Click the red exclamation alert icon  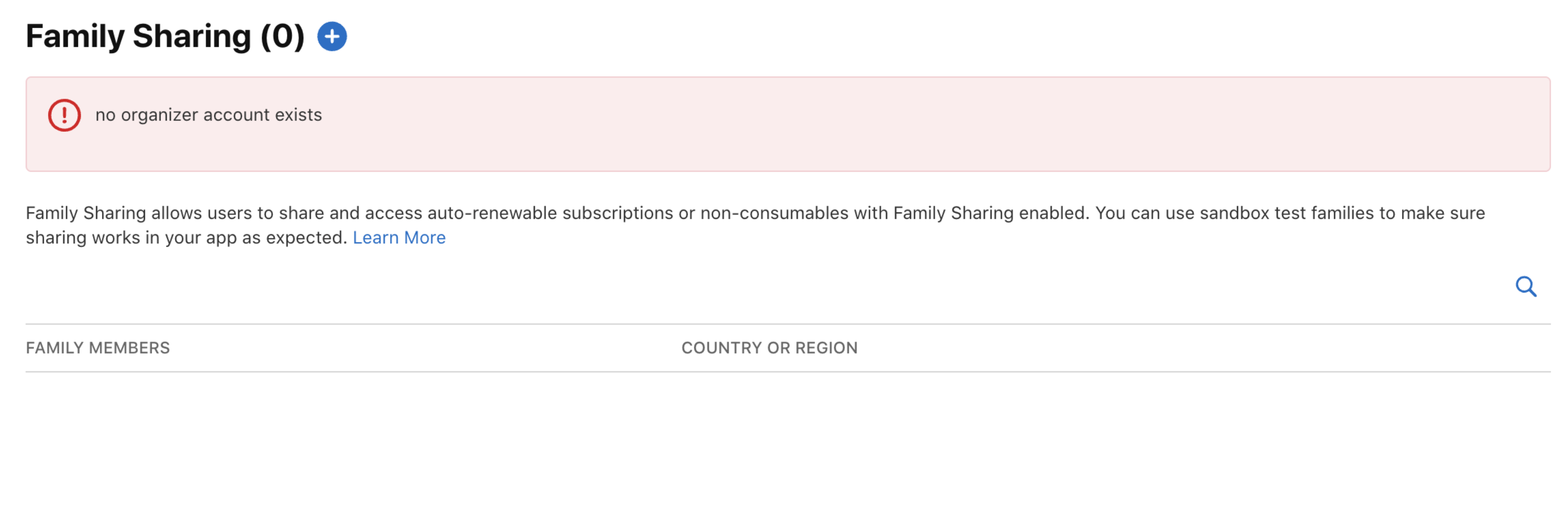click(x=64, y=115)
